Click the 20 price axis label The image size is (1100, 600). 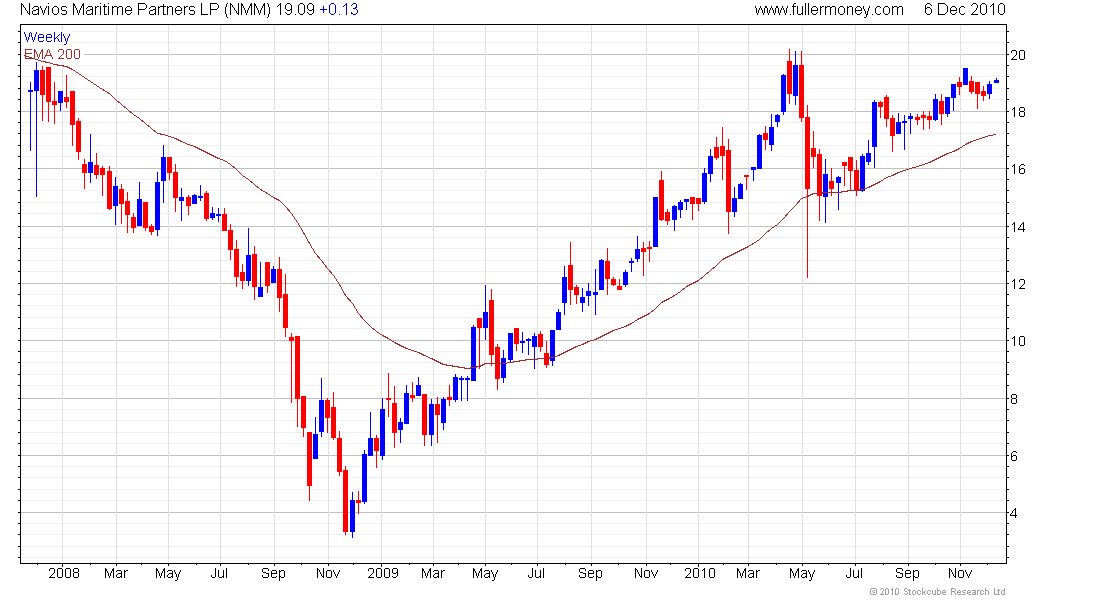[x=1017, y=55]
